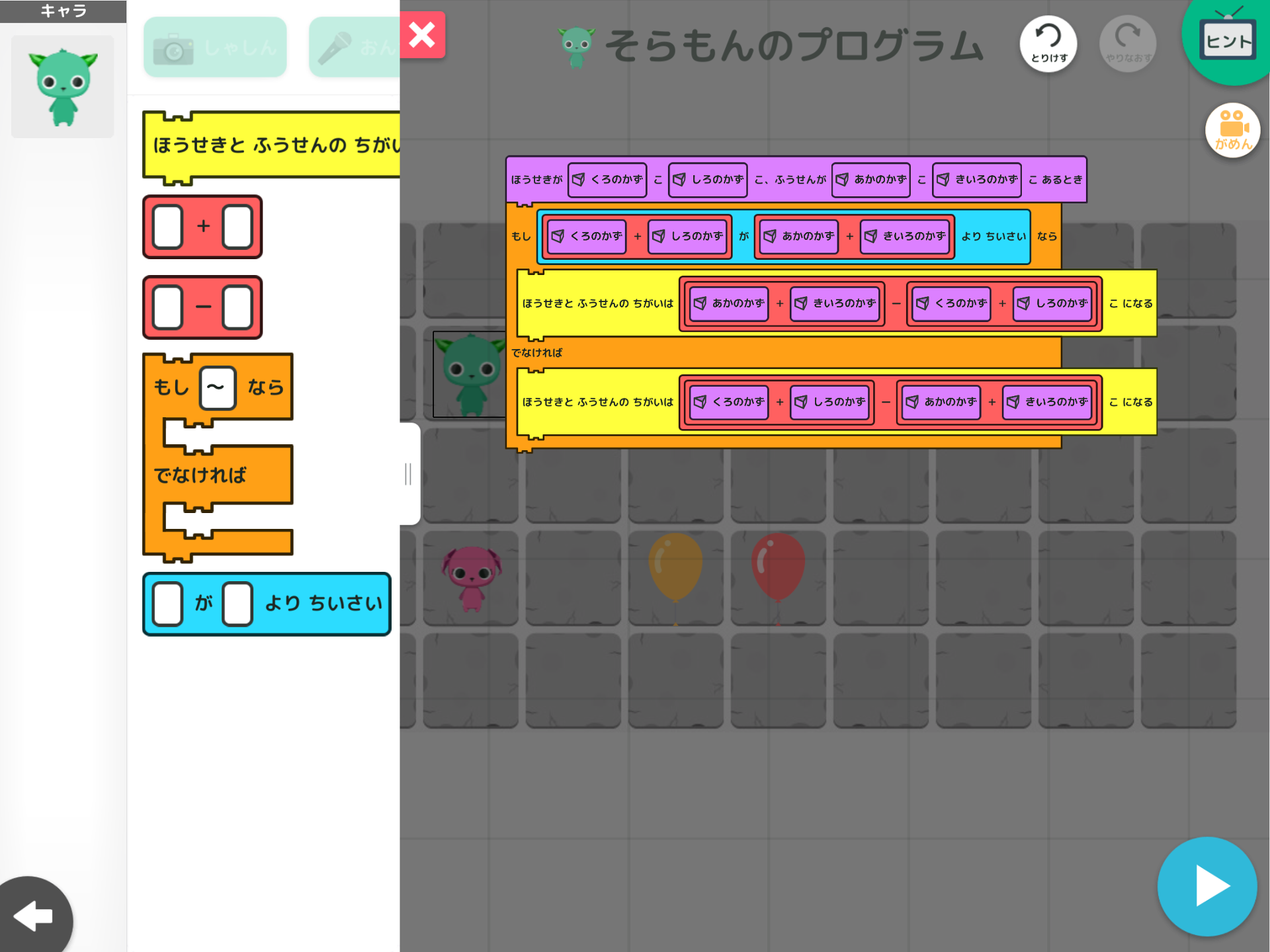
Task: Click the microphone おんせい button
Action: click(355, 48)
